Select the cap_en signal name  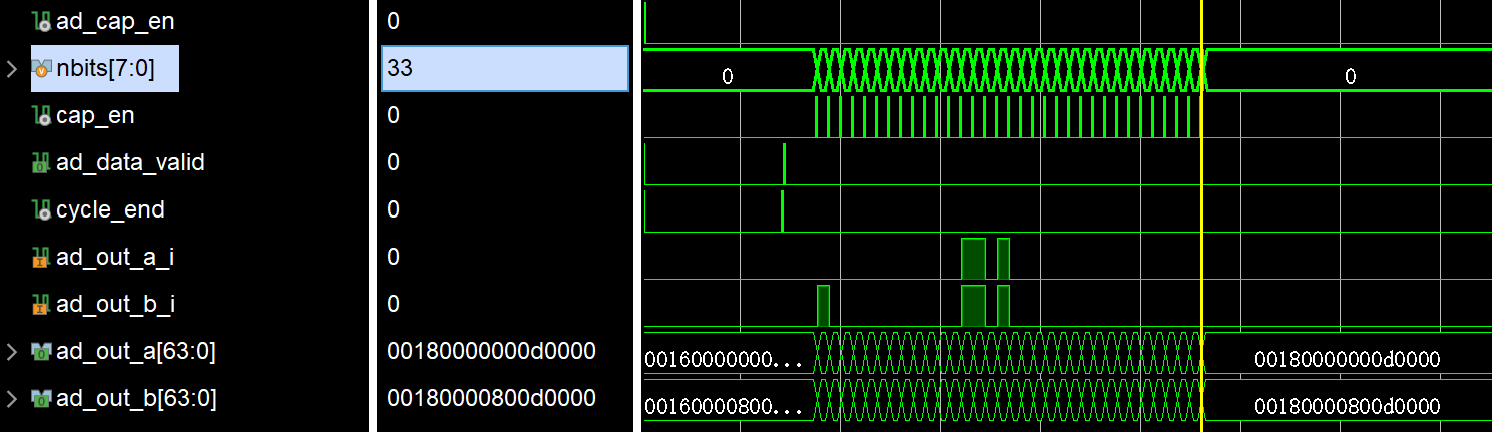[x=95, y=116]
